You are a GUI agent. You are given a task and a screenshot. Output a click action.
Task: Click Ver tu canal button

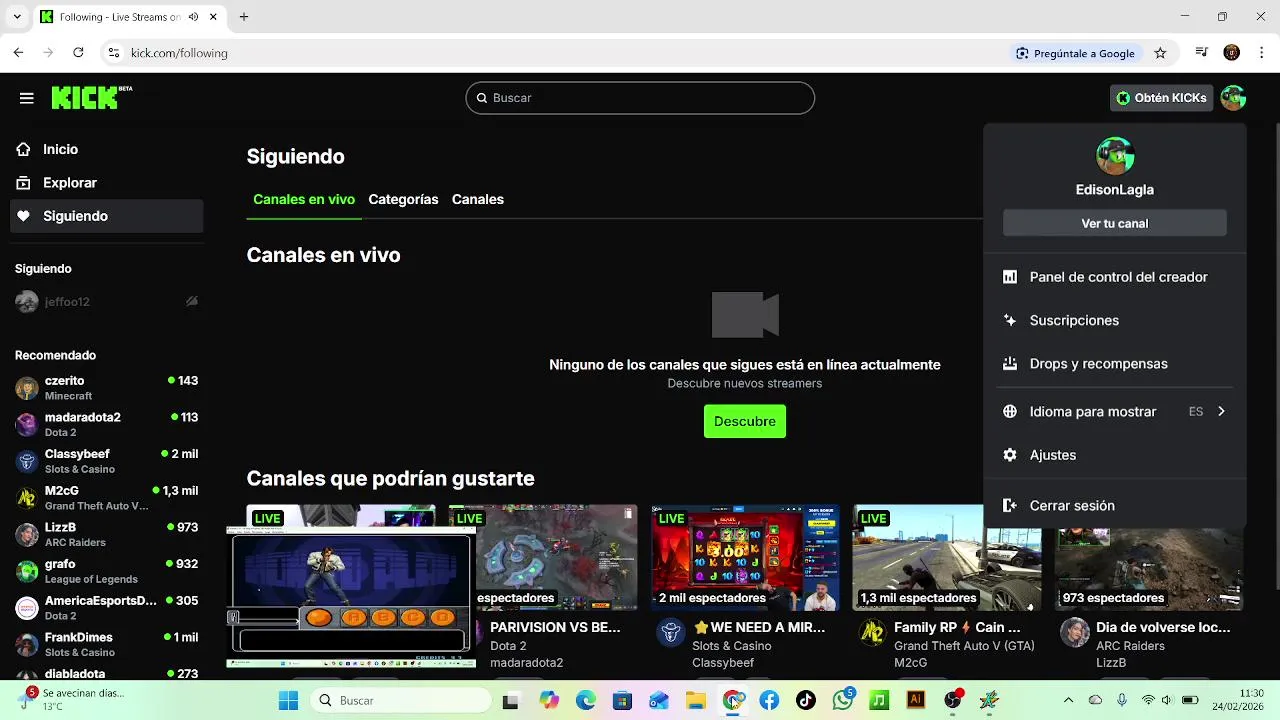(1115, 223)
